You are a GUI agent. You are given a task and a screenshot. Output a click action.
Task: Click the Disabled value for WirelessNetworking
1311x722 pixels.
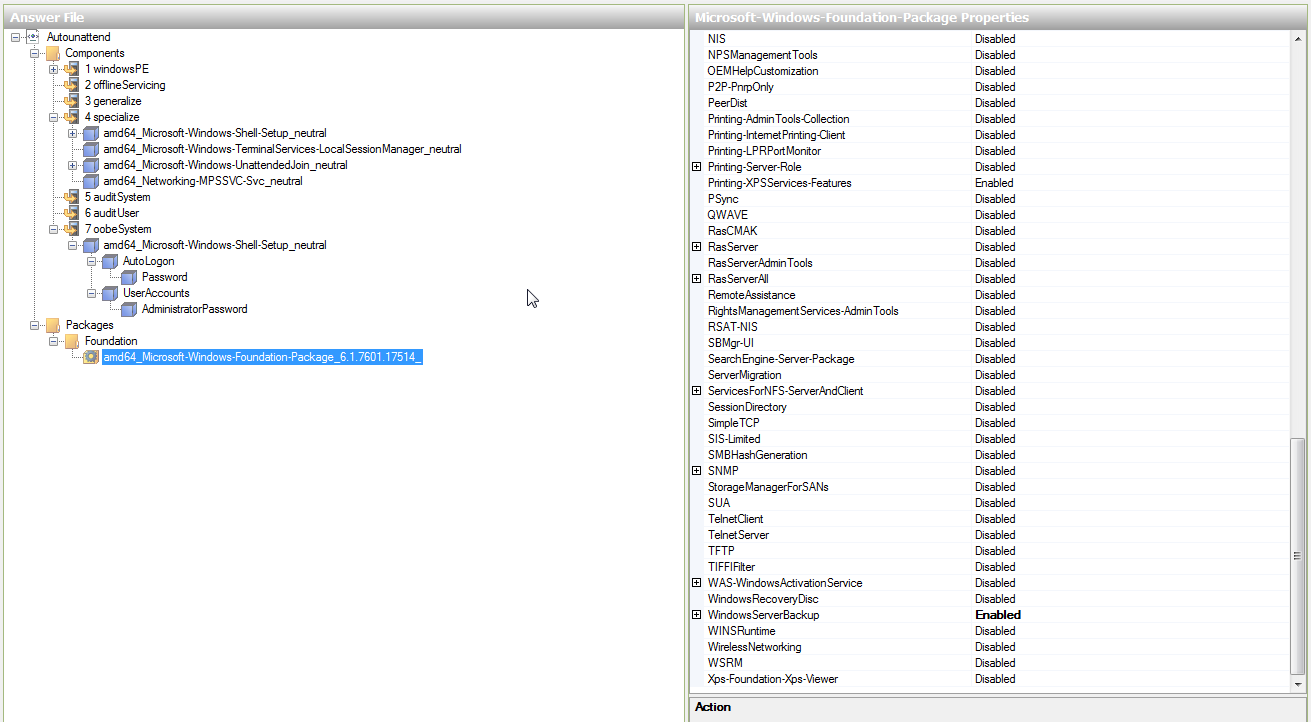[995, 647]
